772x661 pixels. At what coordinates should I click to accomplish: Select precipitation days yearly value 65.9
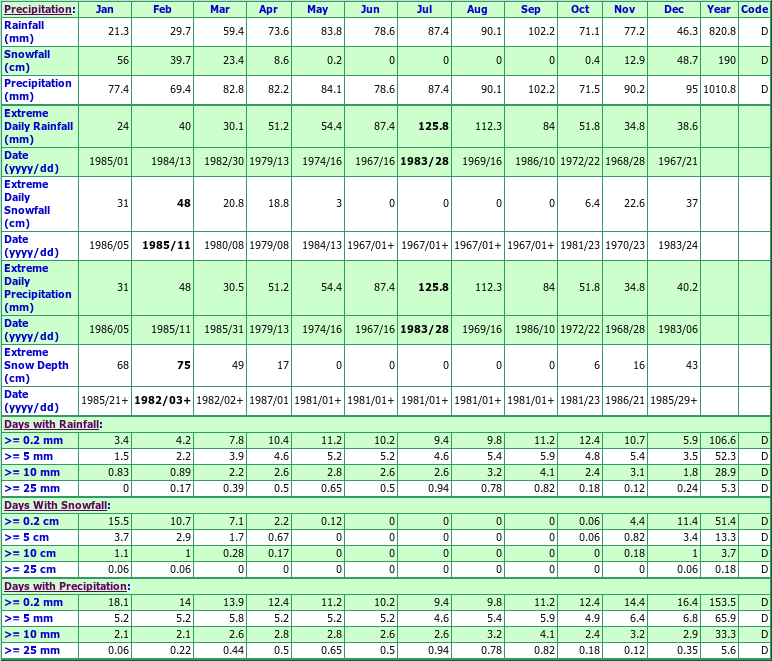point(726,619)
